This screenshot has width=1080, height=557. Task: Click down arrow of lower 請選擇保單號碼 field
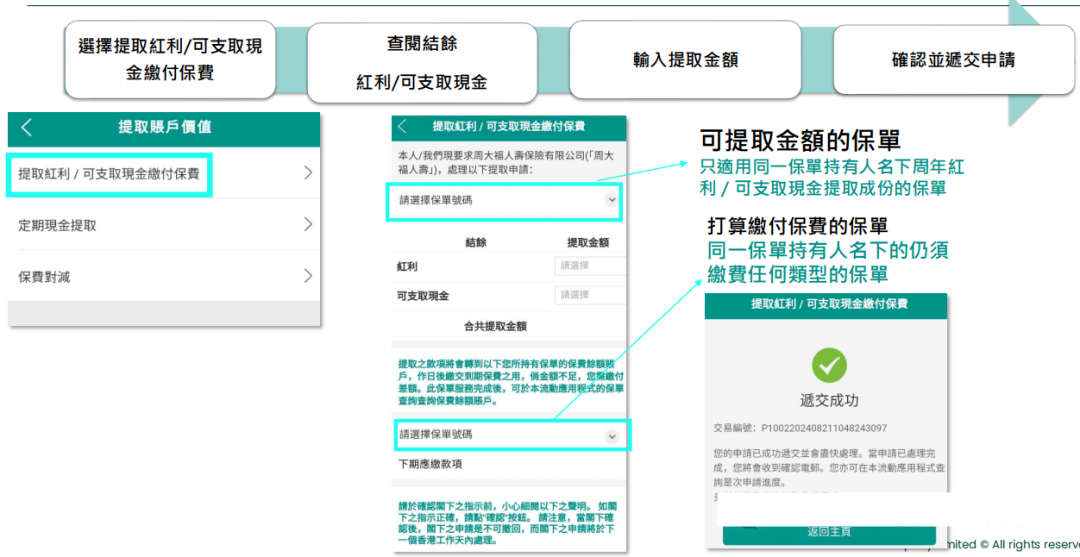(611, 436)
